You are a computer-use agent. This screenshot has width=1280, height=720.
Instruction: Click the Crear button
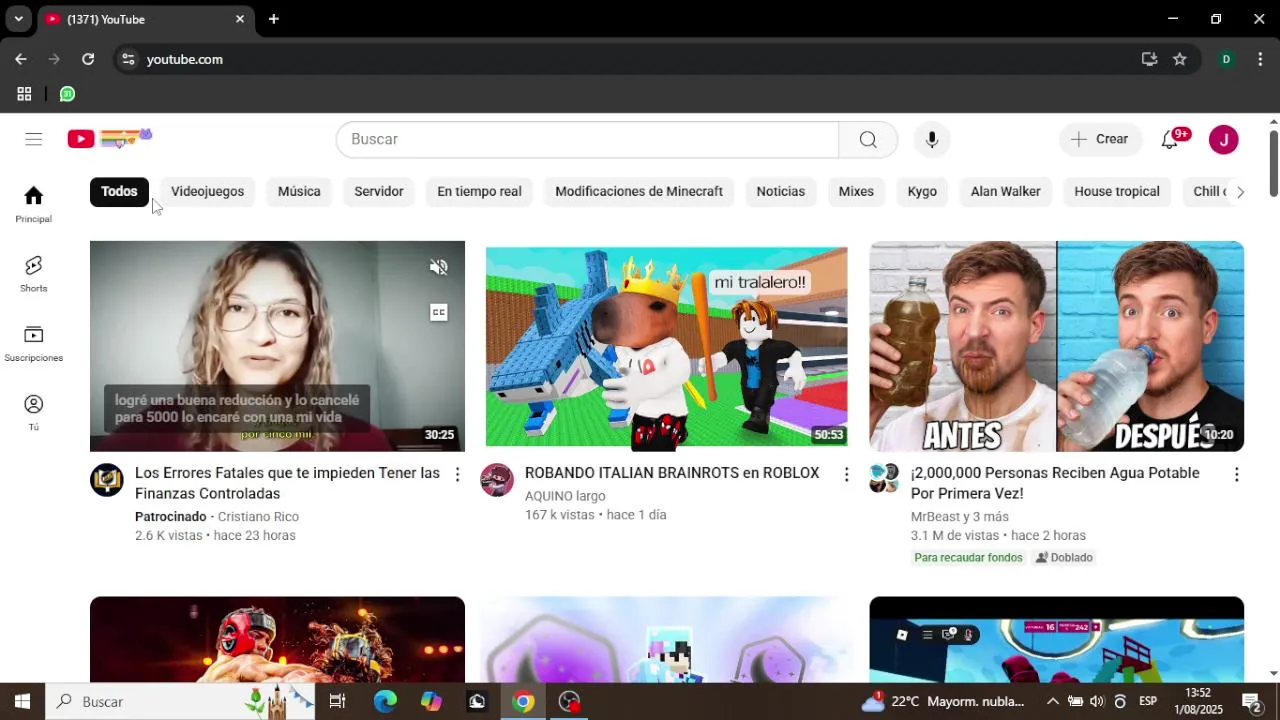pos(1100,139)
